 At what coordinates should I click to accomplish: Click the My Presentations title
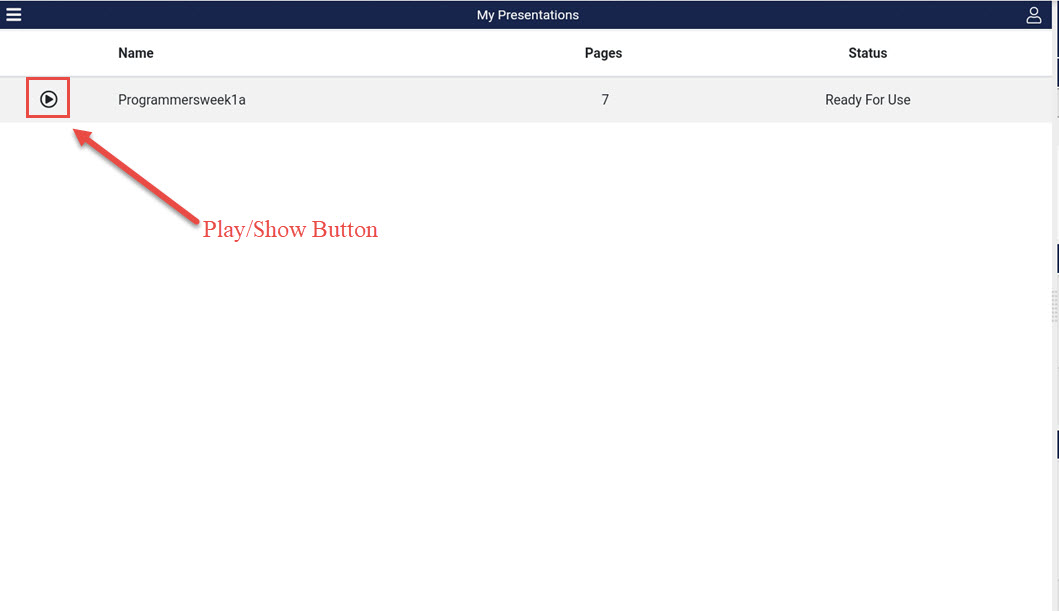pyautogui.click(x=527, y=15)
